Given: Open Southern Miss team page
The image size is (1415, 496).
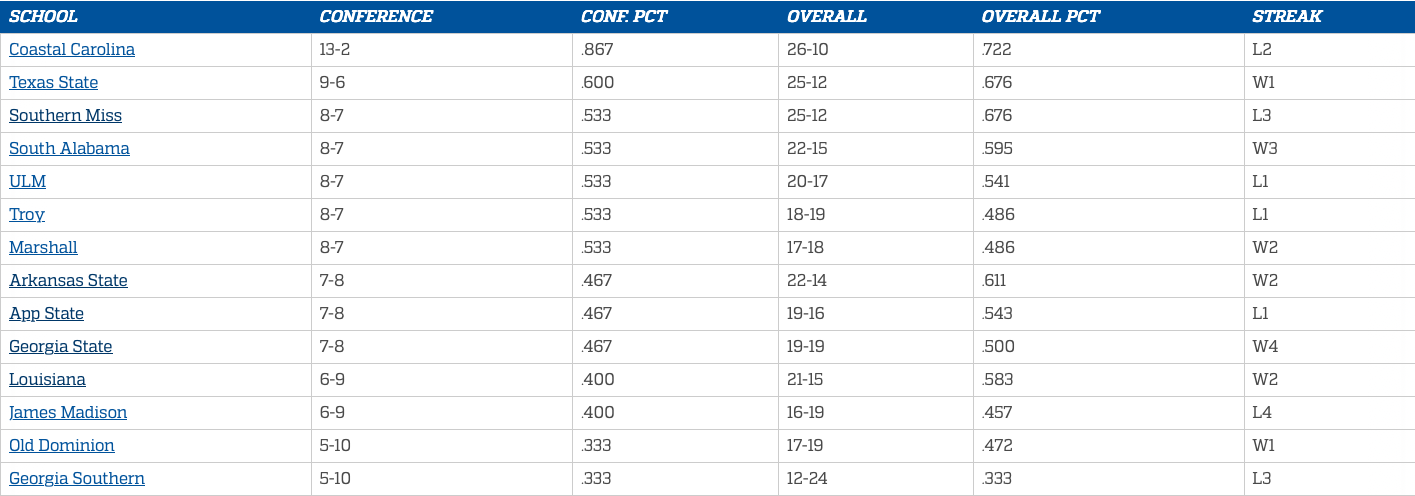Looking at the screenshot, I should [65, 116].
